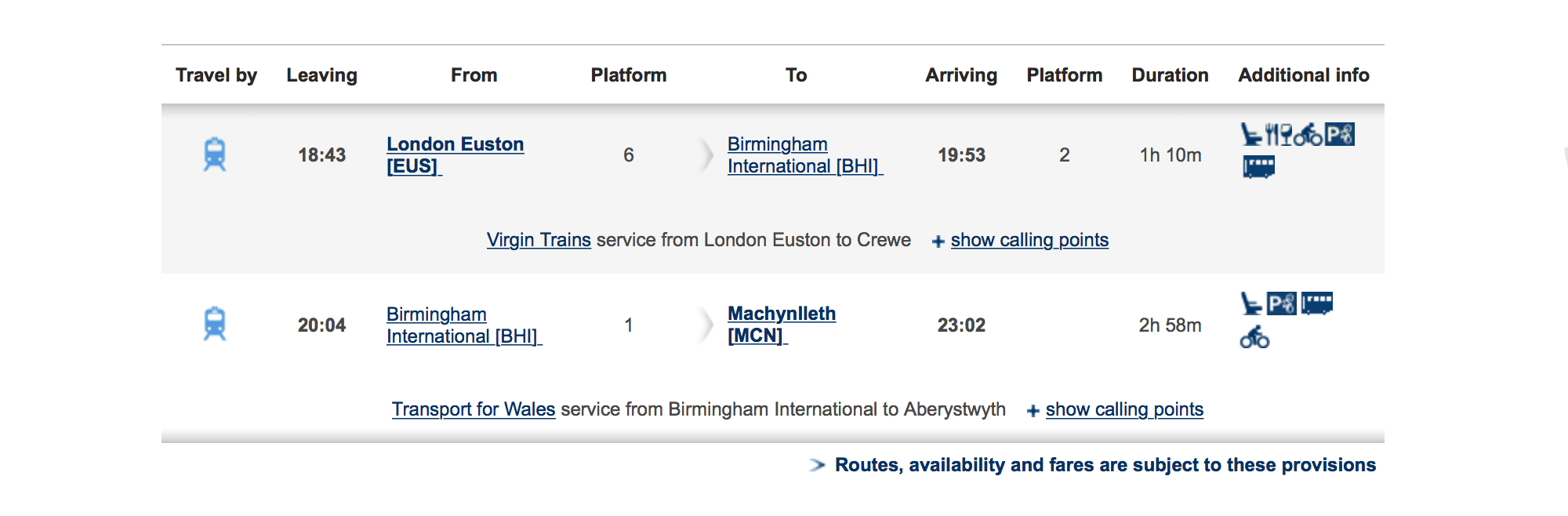Image resolution: width=1568 pixels, height=516 pixels.
Task: Click the plus icon beside the Crewe service calling points
Action: 938,242
